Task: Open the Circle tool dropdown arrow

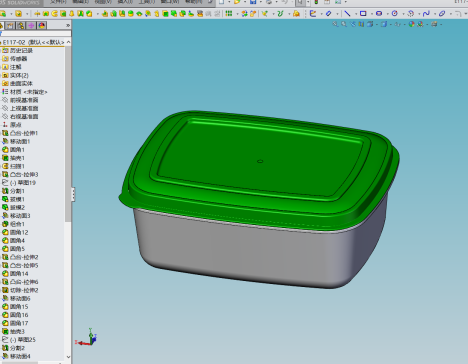Action: 403,14
